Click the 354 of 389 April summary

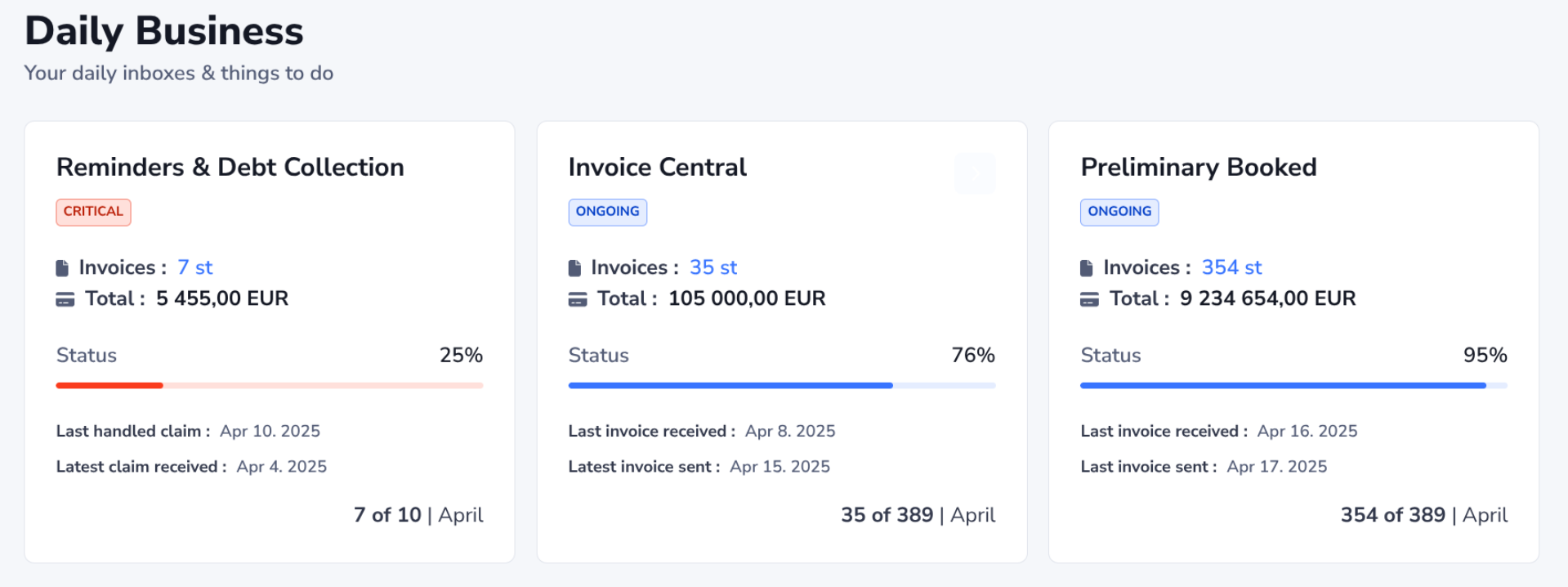click(1423, 515)
